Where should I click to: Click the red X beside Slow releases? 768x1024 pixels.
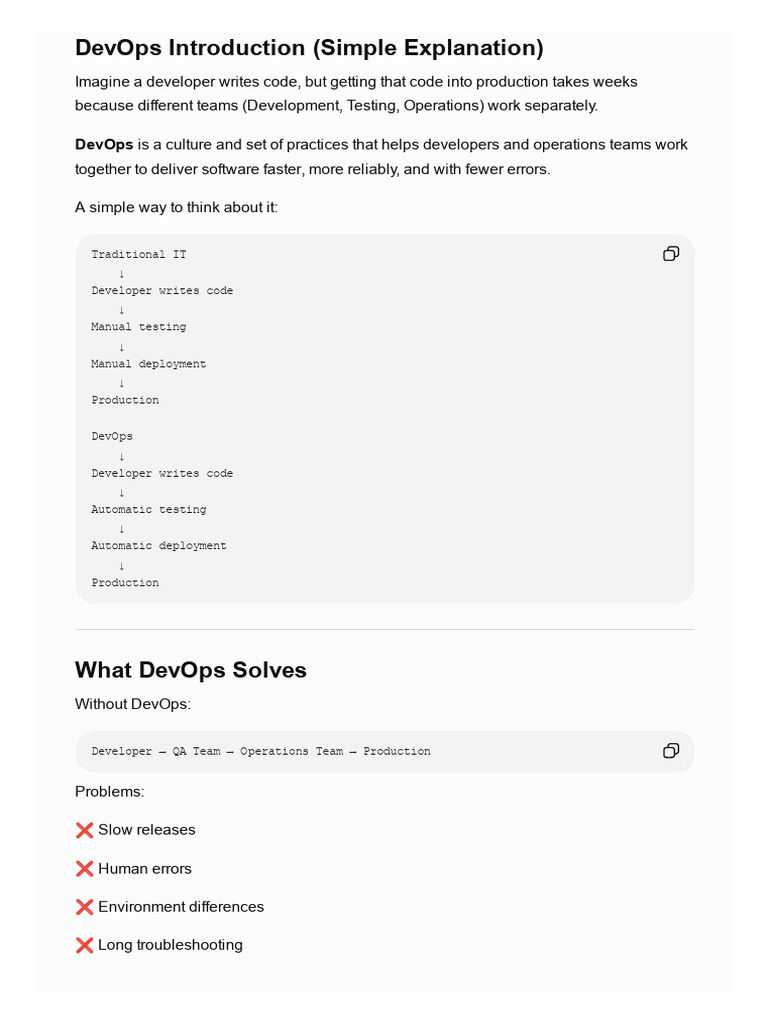(84, 830)
